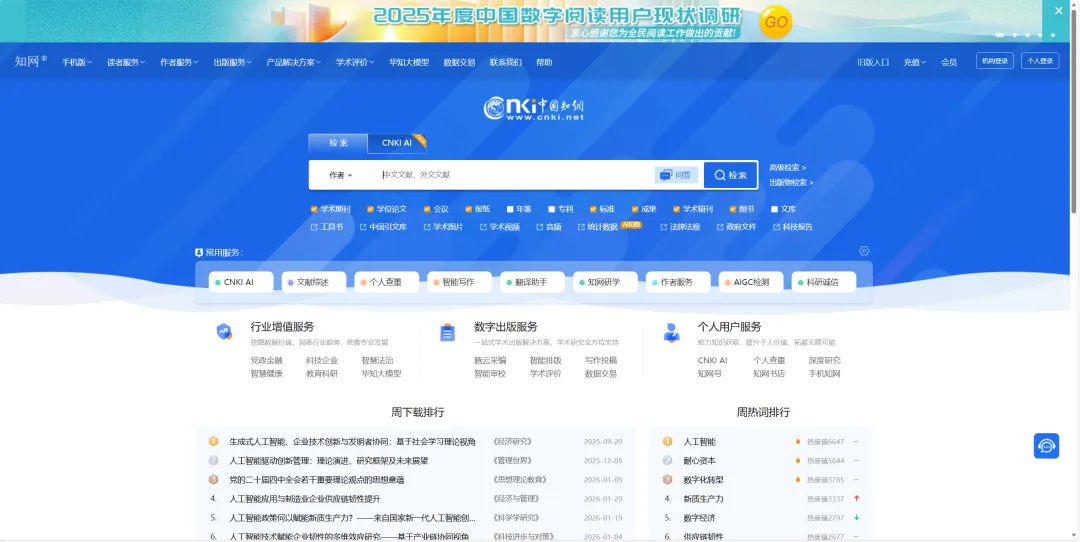The width and height of the screenshot is (1080, 542).
Task: Click the CNKI 中国知网 logo
Action: tap(533, 108)
